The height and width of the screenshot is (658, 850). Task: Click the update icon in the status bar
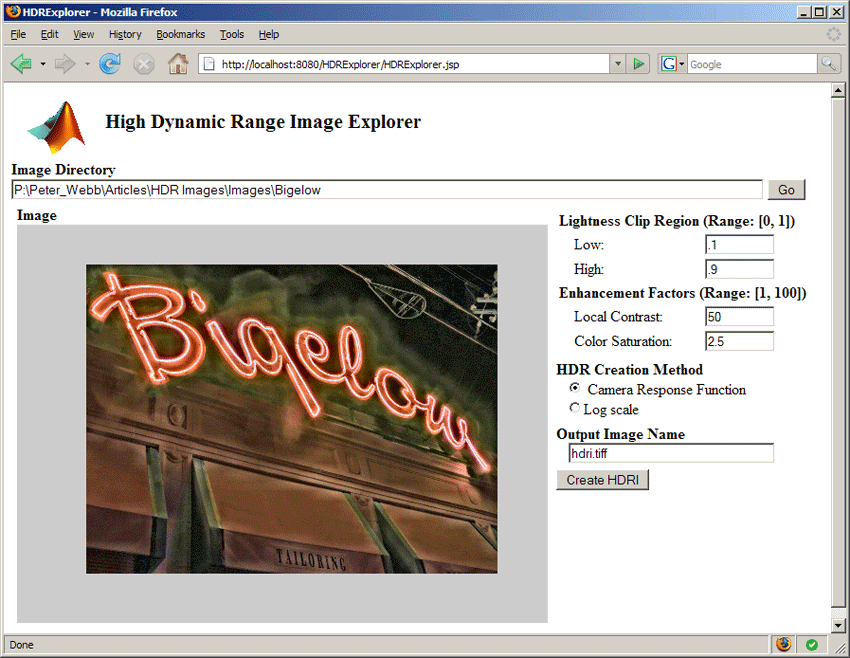click(x=785, y=644)
